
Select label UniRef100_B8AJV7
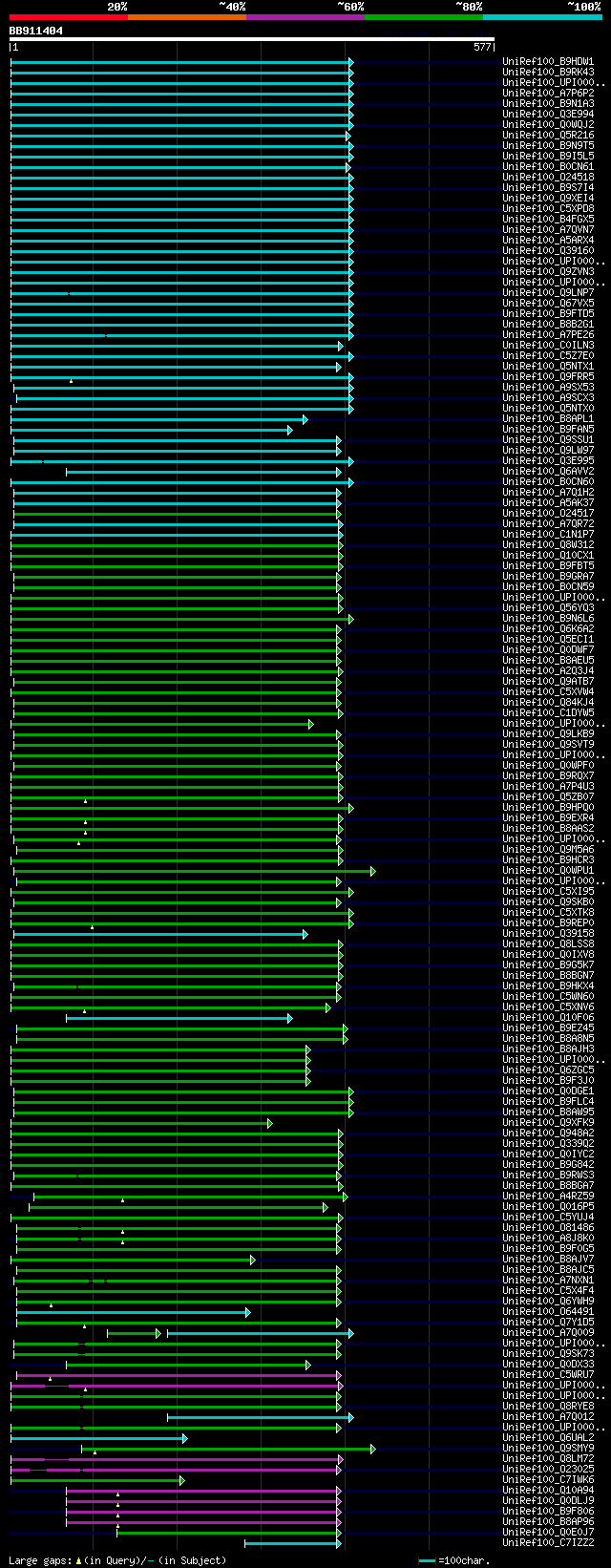548,1260
